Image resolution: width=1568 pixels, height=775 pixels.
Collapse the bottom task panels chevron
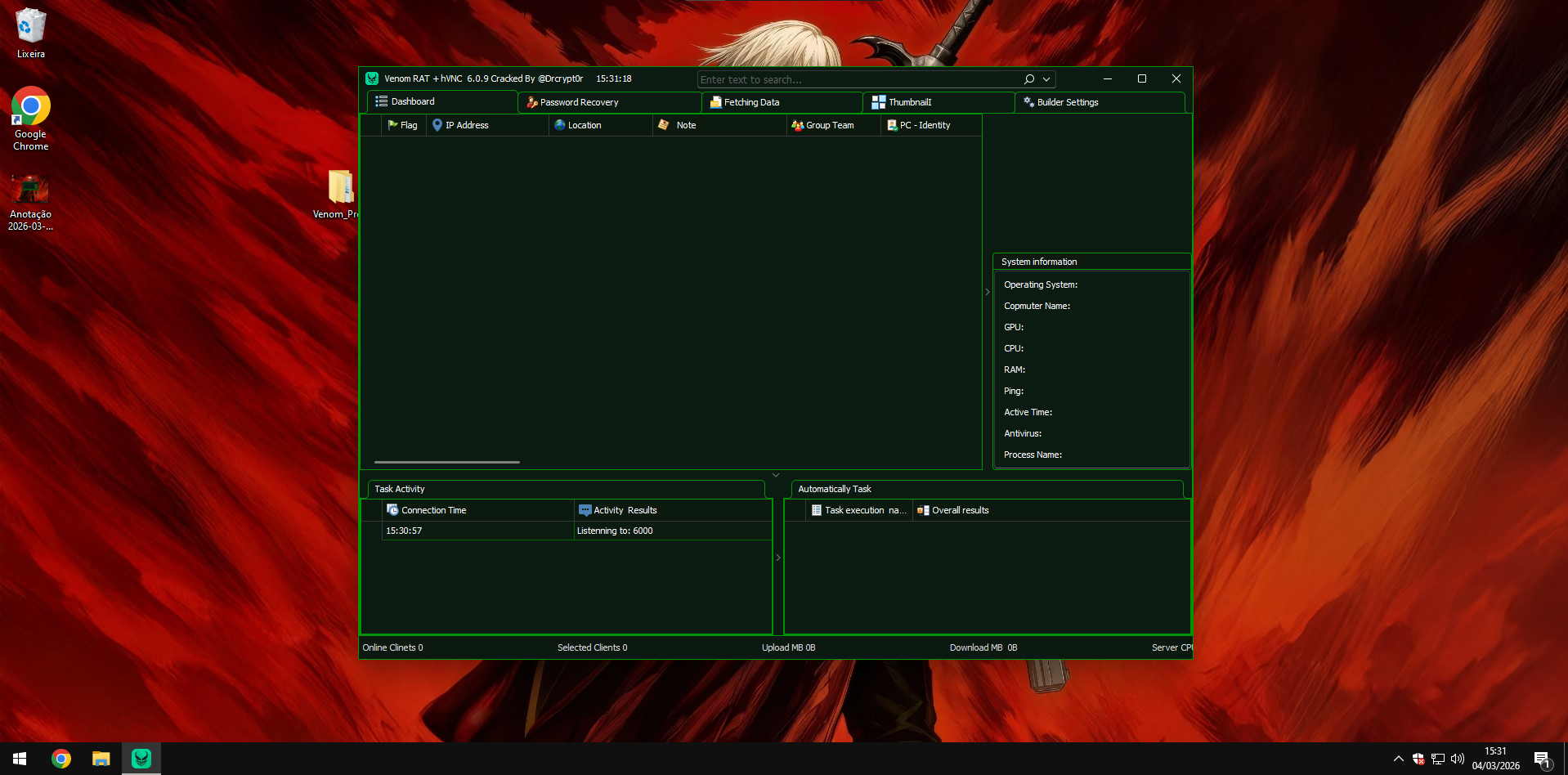776,475
